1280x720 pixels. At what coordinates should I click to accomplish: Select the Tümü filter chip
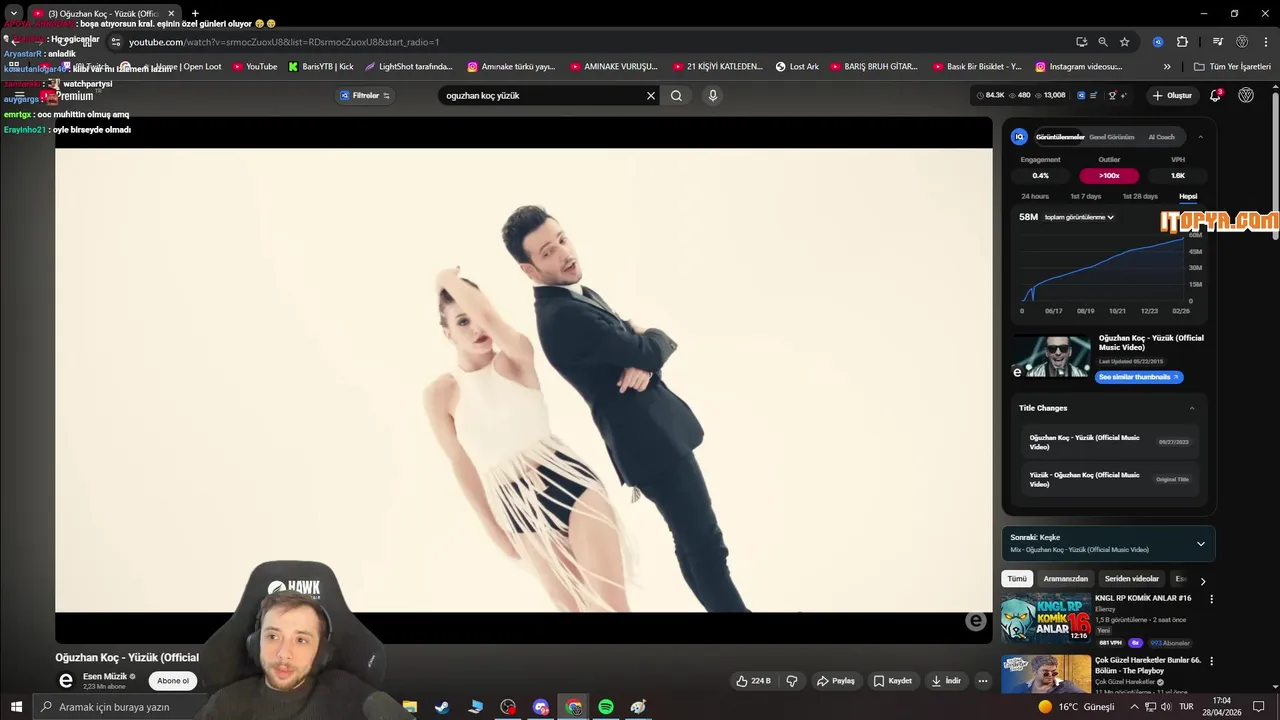click(x=1017, y=579)
